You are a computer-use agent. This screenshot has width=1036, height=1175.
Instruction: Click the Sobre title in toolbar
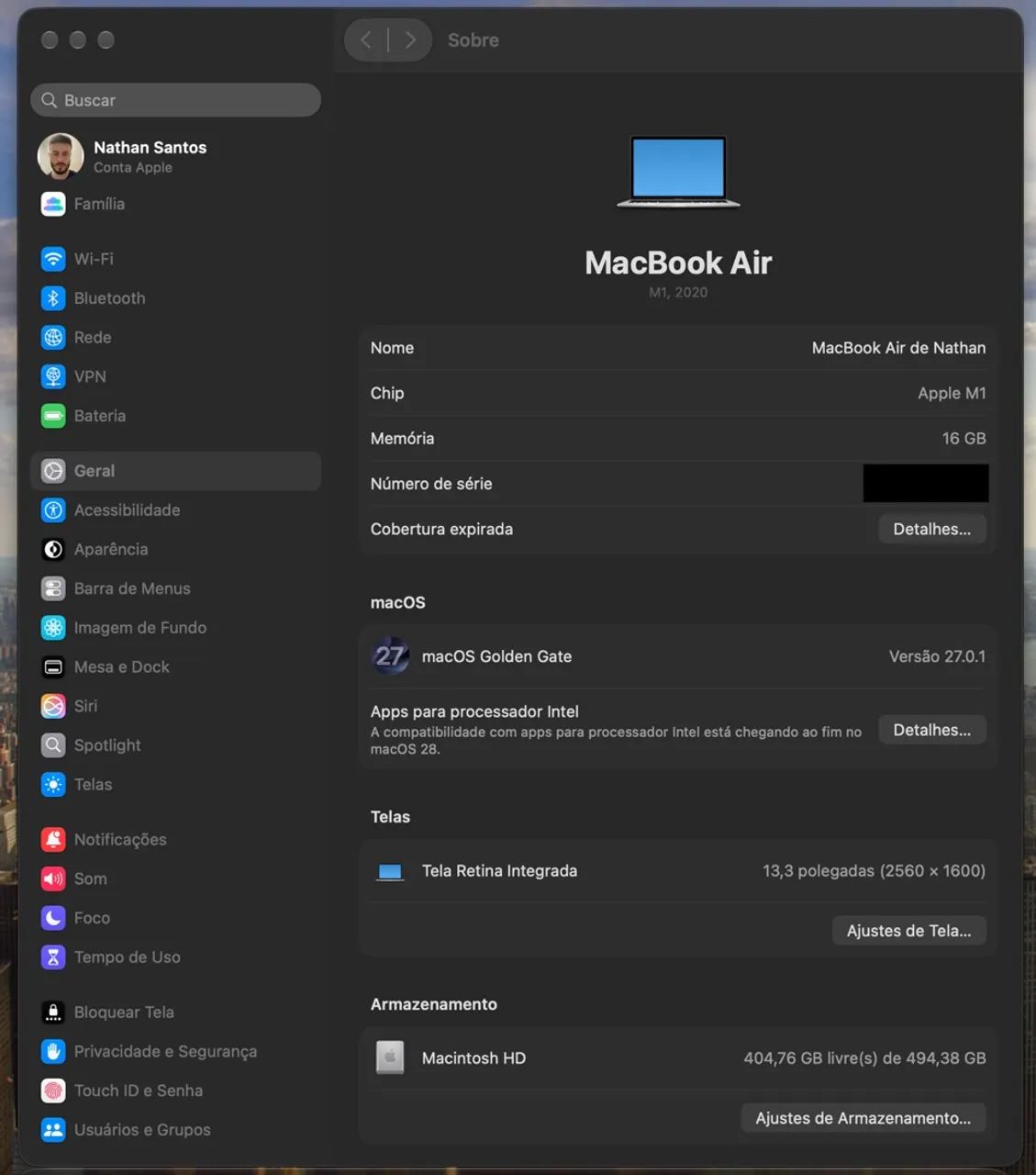473,40
